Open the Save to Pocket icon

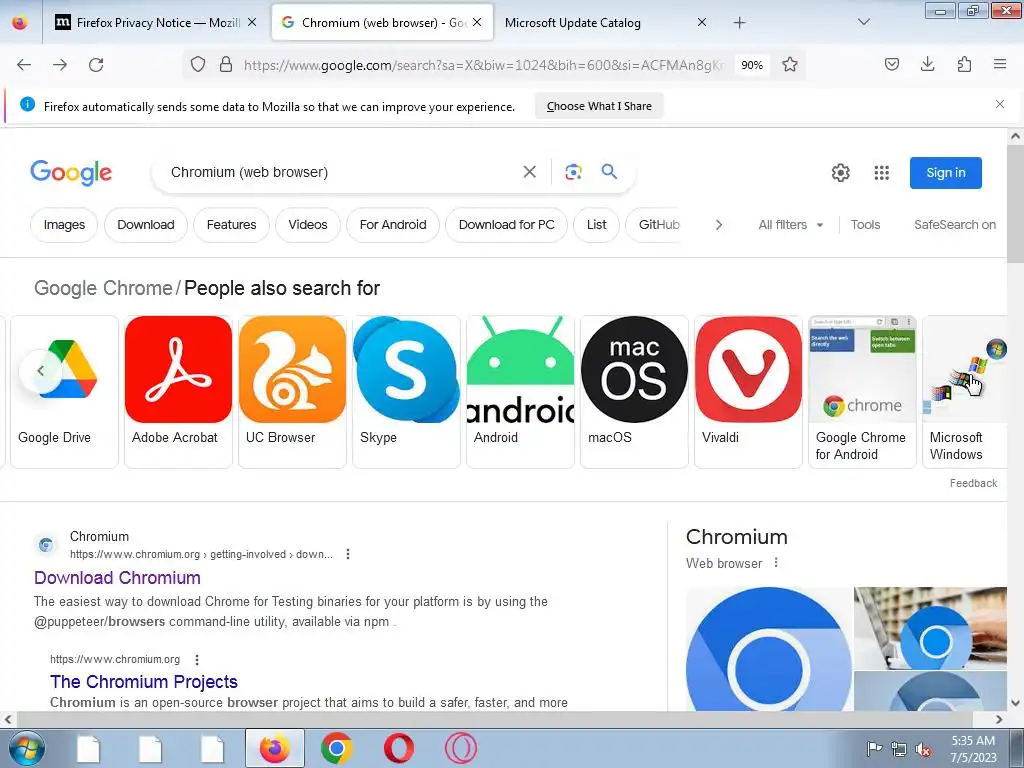[x=891, y=64]
